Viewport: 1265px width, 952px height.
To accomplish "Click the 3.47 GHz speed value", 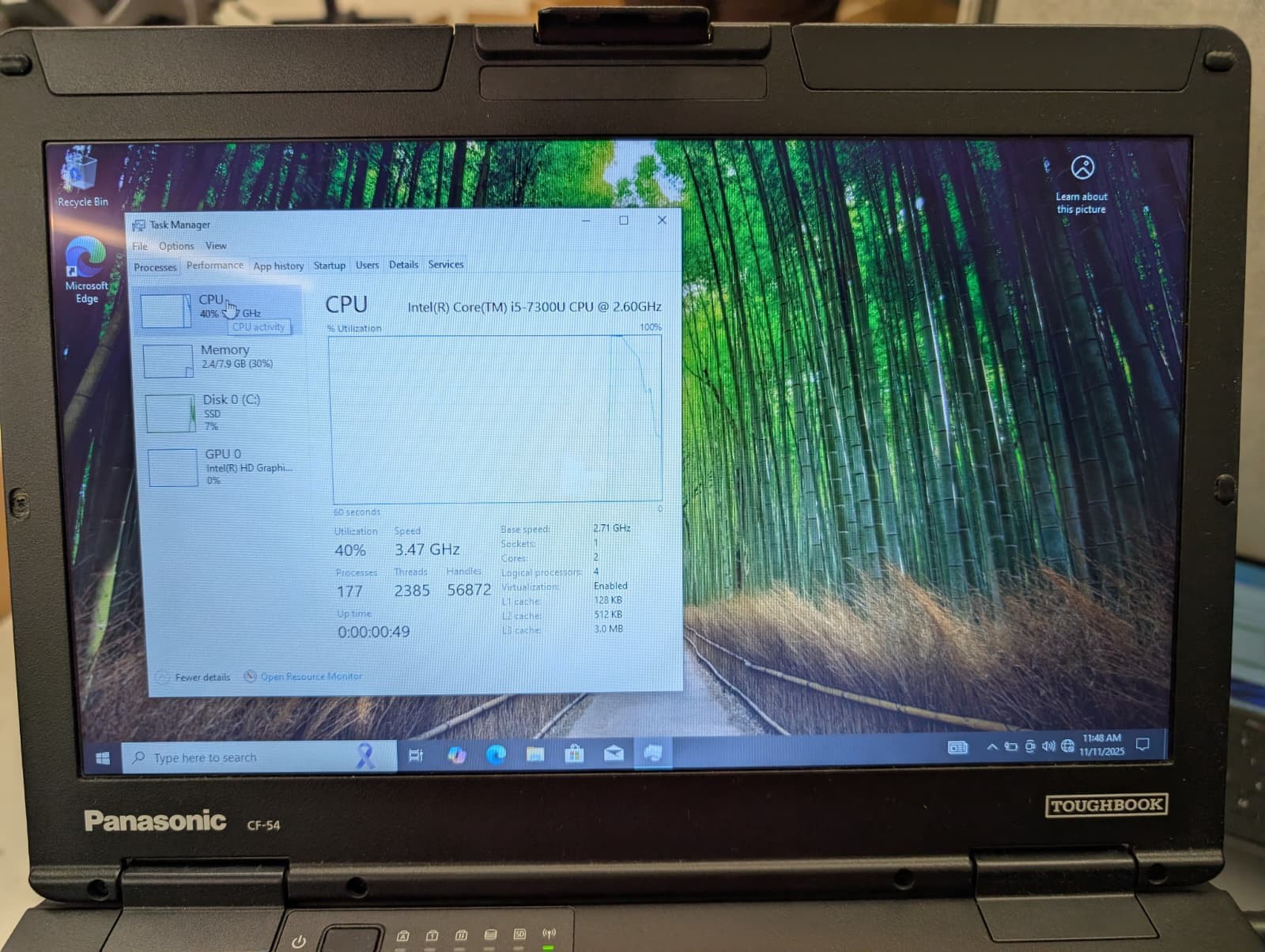I will [427, 549].
